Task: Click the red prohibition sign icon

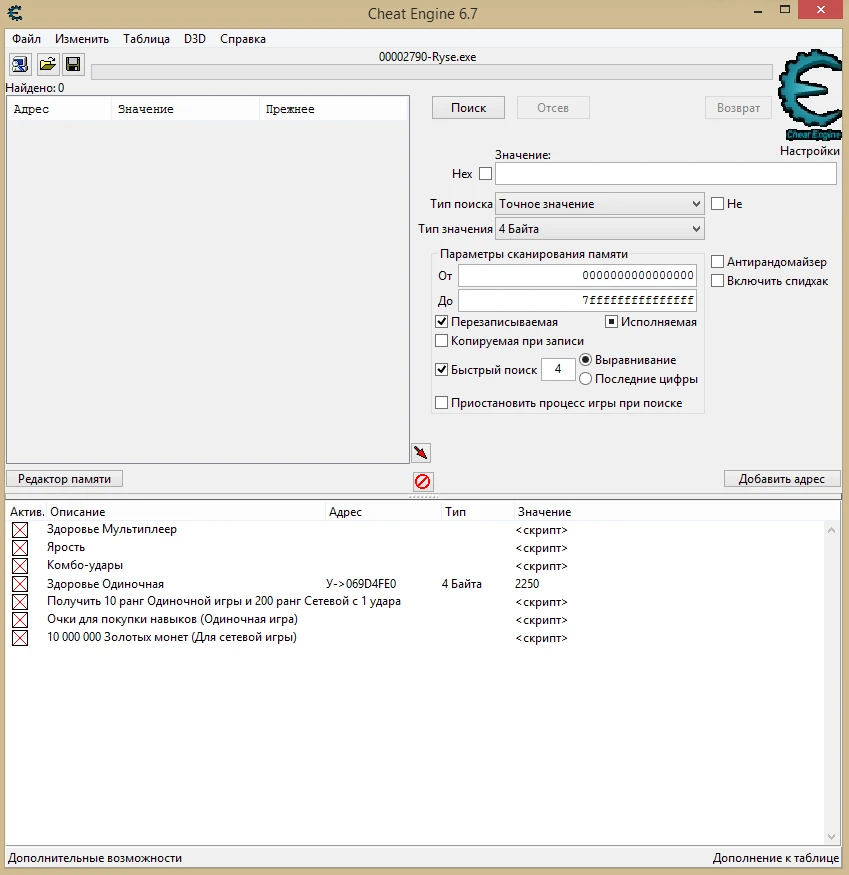Action: click(x=421, y=481)
